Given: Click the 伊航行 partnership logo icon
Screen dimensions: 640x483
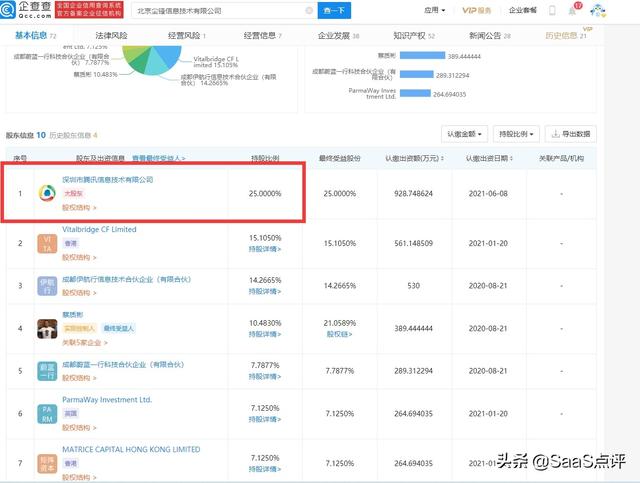Looking at the screenshot, I should [47, 286].
